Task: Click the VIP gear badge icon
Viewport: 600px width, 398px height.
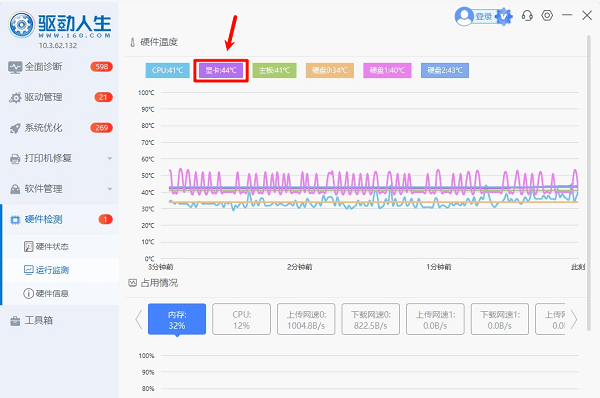Action: [504, 16]
